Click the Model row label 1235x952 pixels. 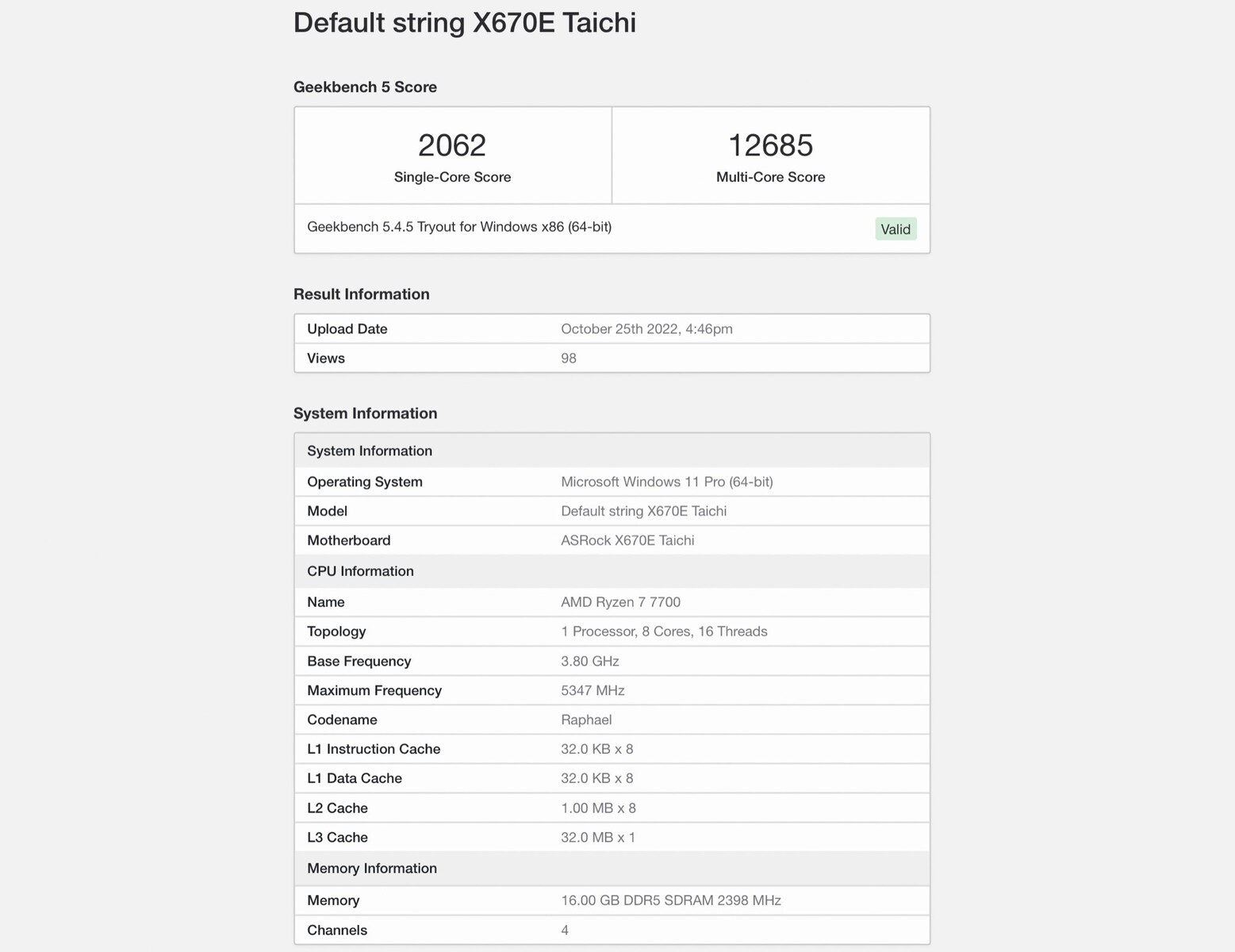pyautogui.click(x=328, y=511)
